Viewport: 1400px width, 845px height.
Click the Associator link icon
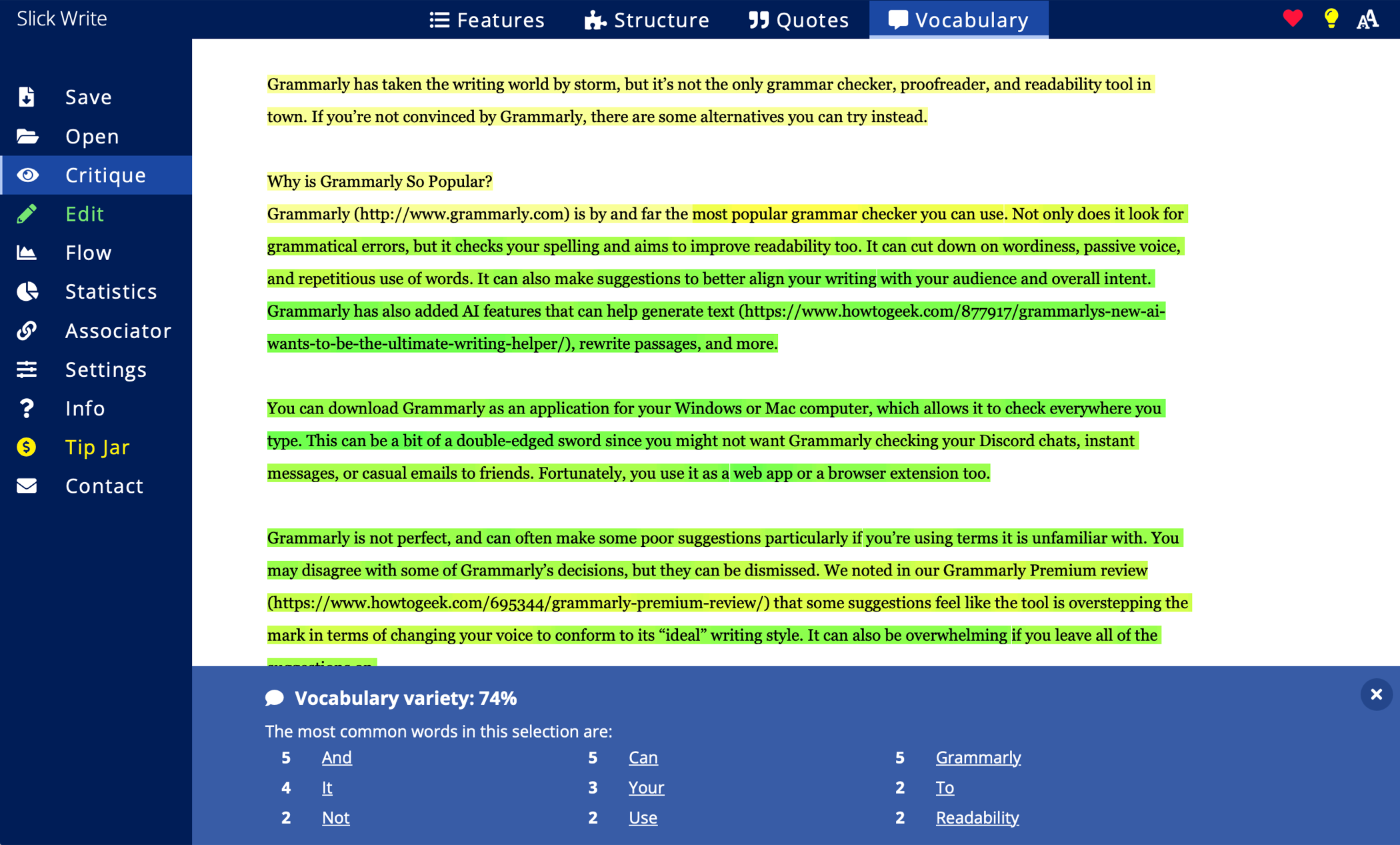coord(27,330)
